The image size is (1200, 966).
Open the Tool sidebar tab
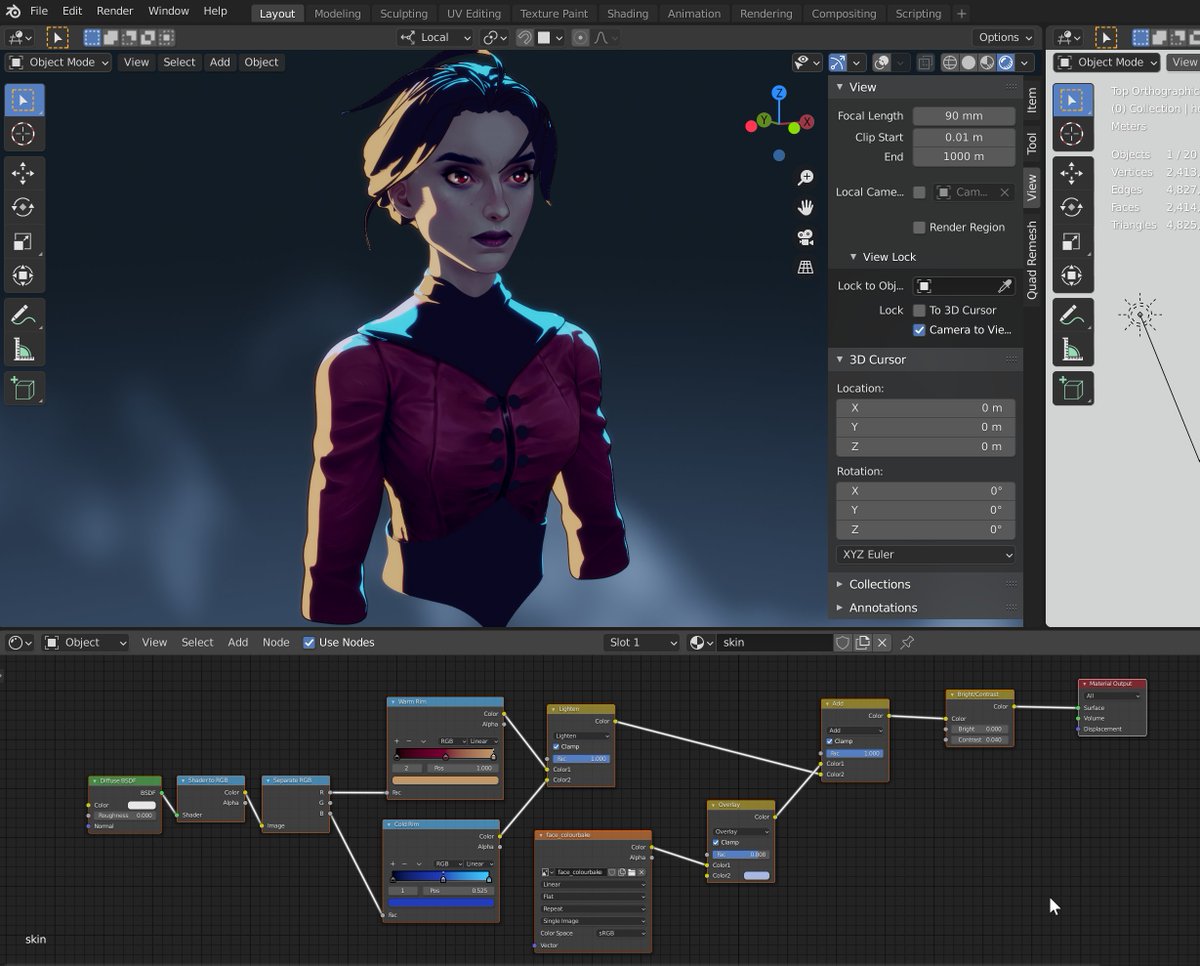(x=1032, y=143)
